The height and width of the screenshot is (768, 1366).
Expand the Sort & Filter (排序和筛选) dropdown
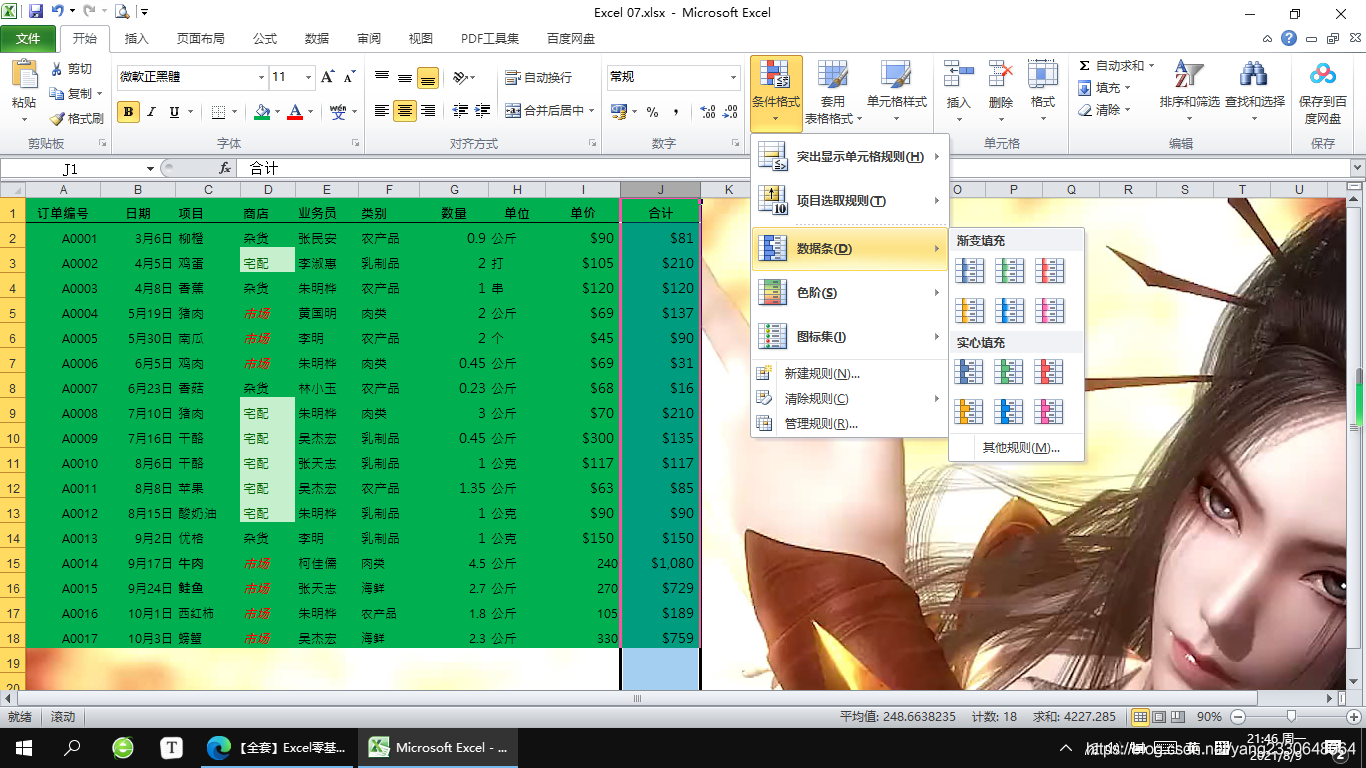[x=1189, y=119]
